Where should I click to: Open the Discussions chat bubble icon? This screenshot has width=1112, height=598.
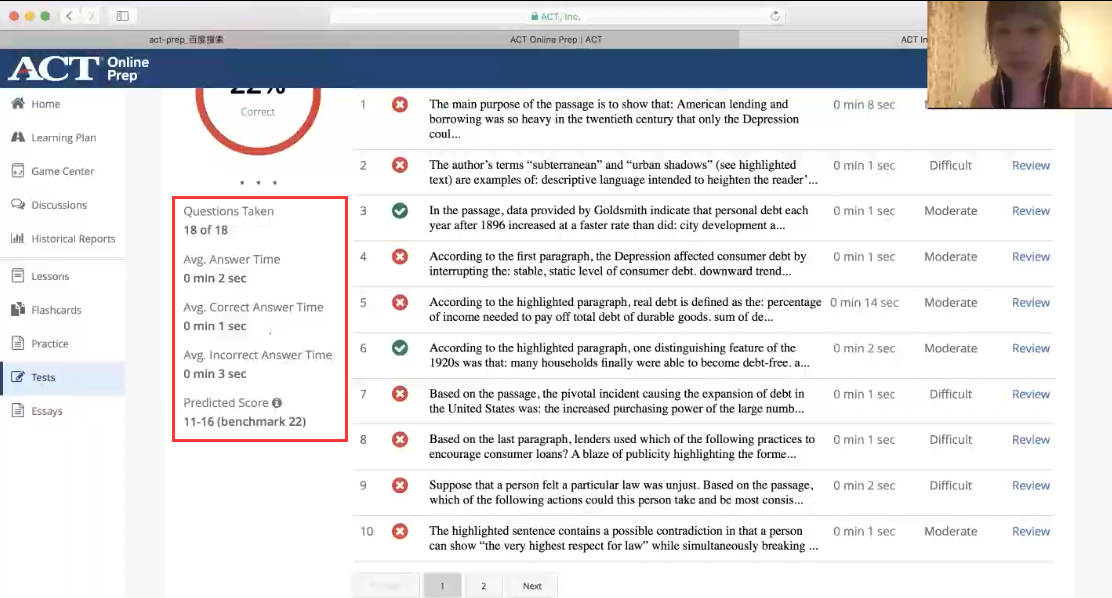[x=18, y=204]
